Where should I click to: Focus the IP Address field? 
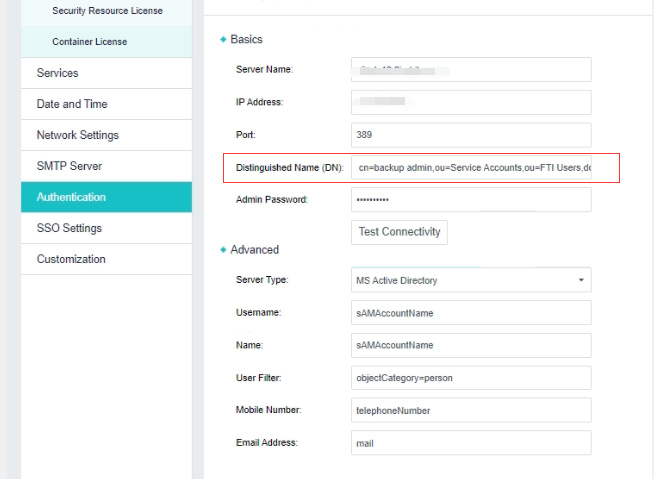click(x=471, y=102)
